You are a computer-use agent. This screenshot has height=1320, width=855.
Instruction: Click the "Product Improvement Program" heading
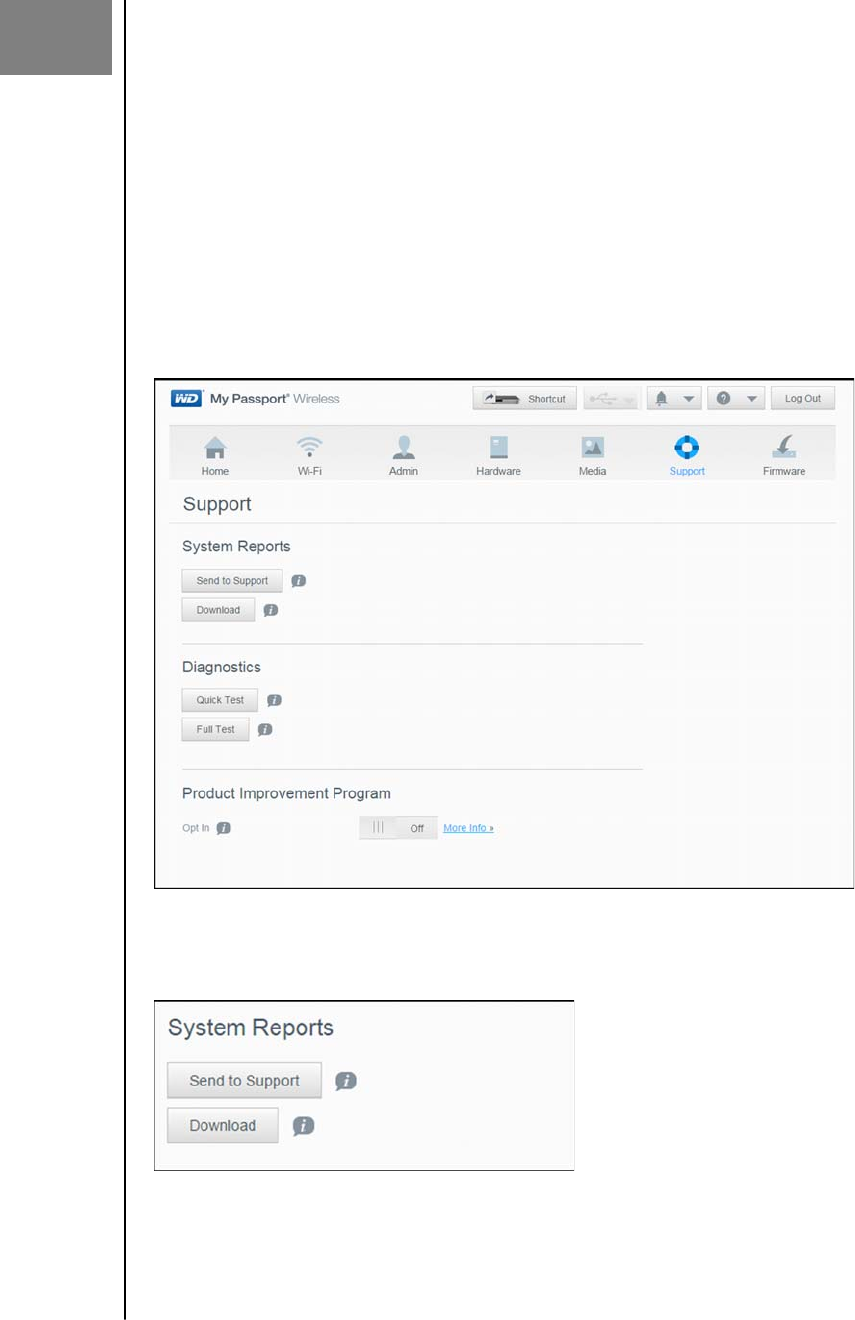pyautogui.click(x=286, y=793)
